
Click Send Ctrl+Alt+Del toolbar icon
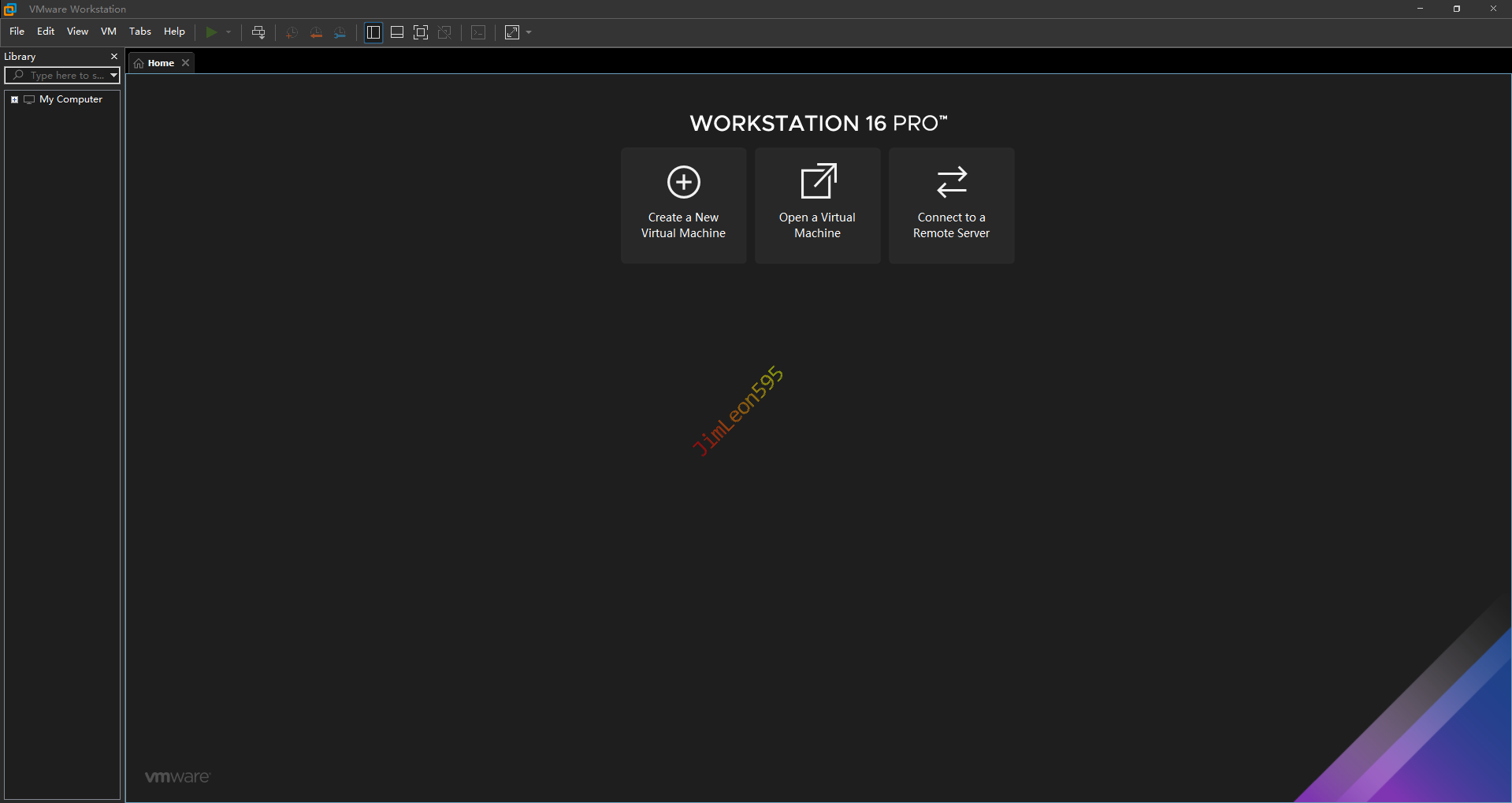(x=258, y=32)
